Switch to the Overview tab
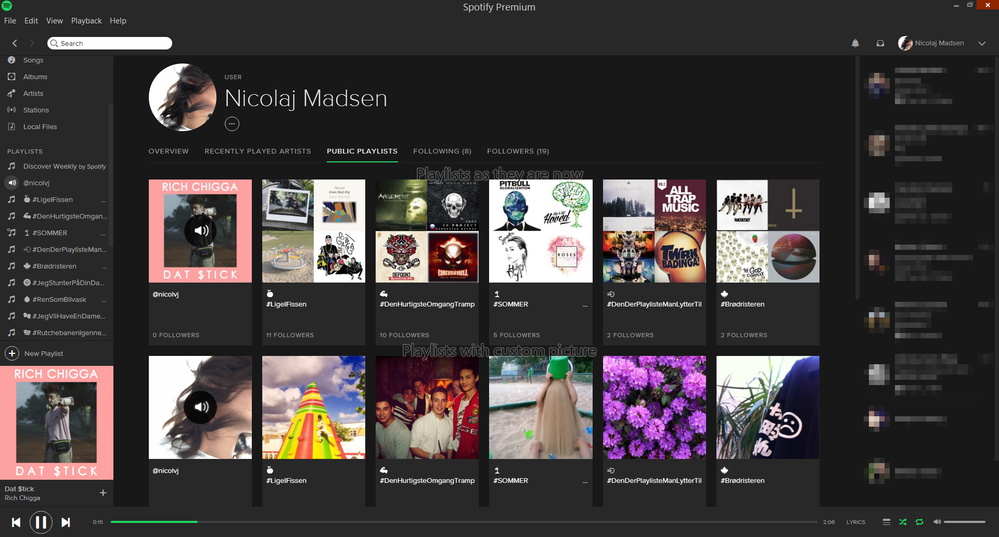Image resolution: width=999 pixels, height=537 pixels. tap(169, 151)
